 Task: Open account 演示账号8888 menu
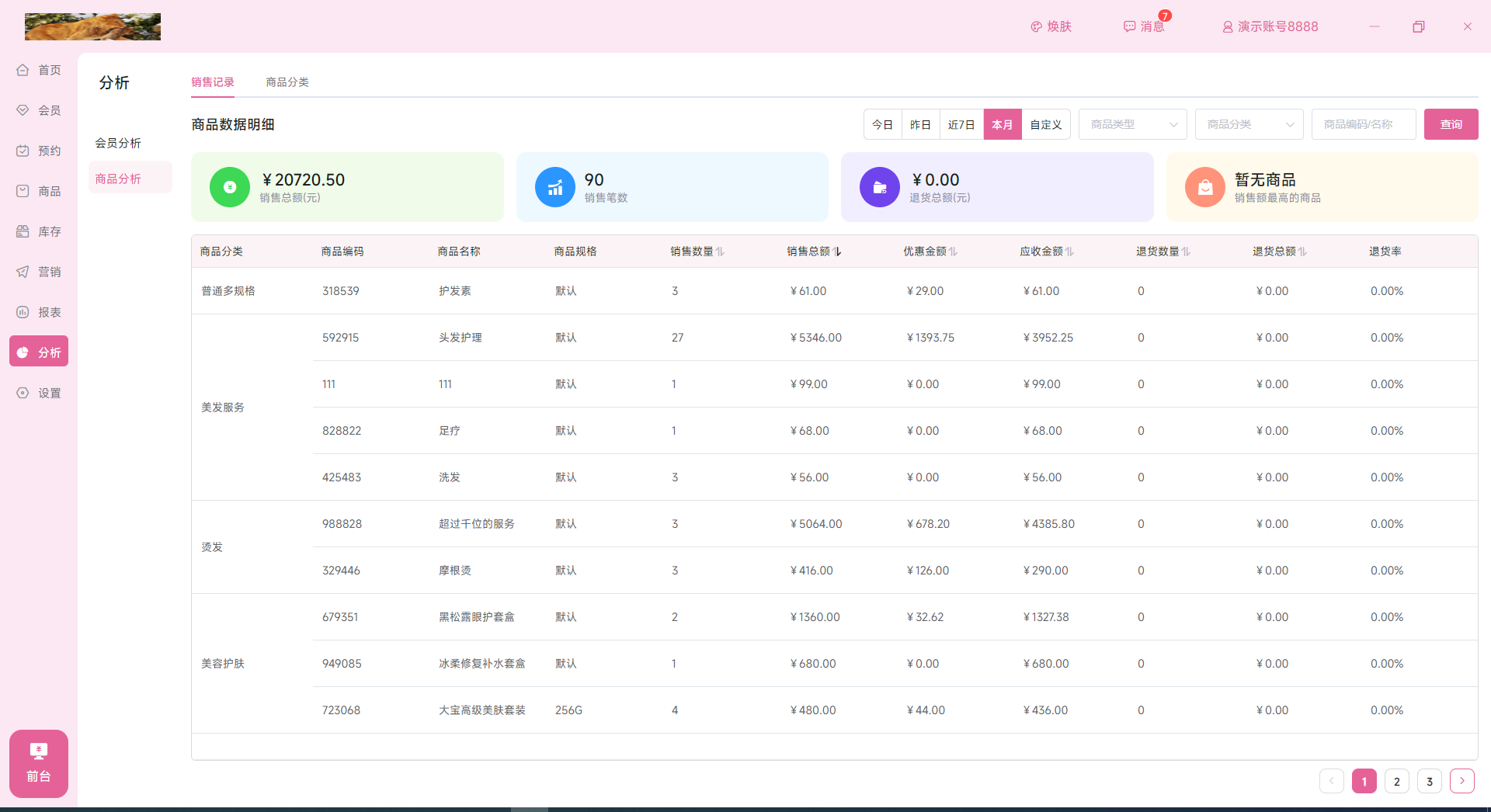pos(1270,26)
